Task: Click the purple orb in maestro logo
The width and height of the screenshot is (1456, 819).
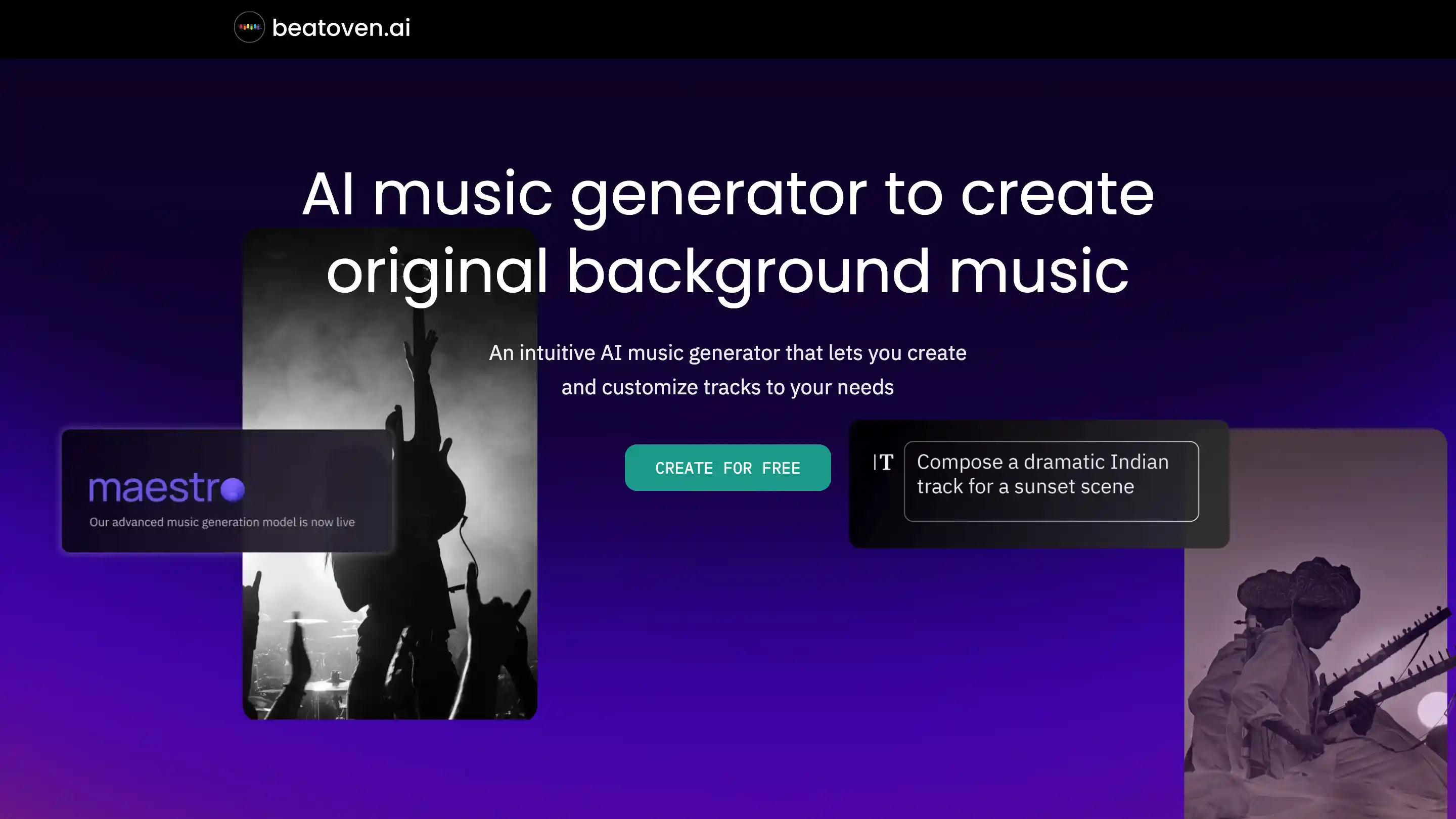Action: (x=233, y=489)
